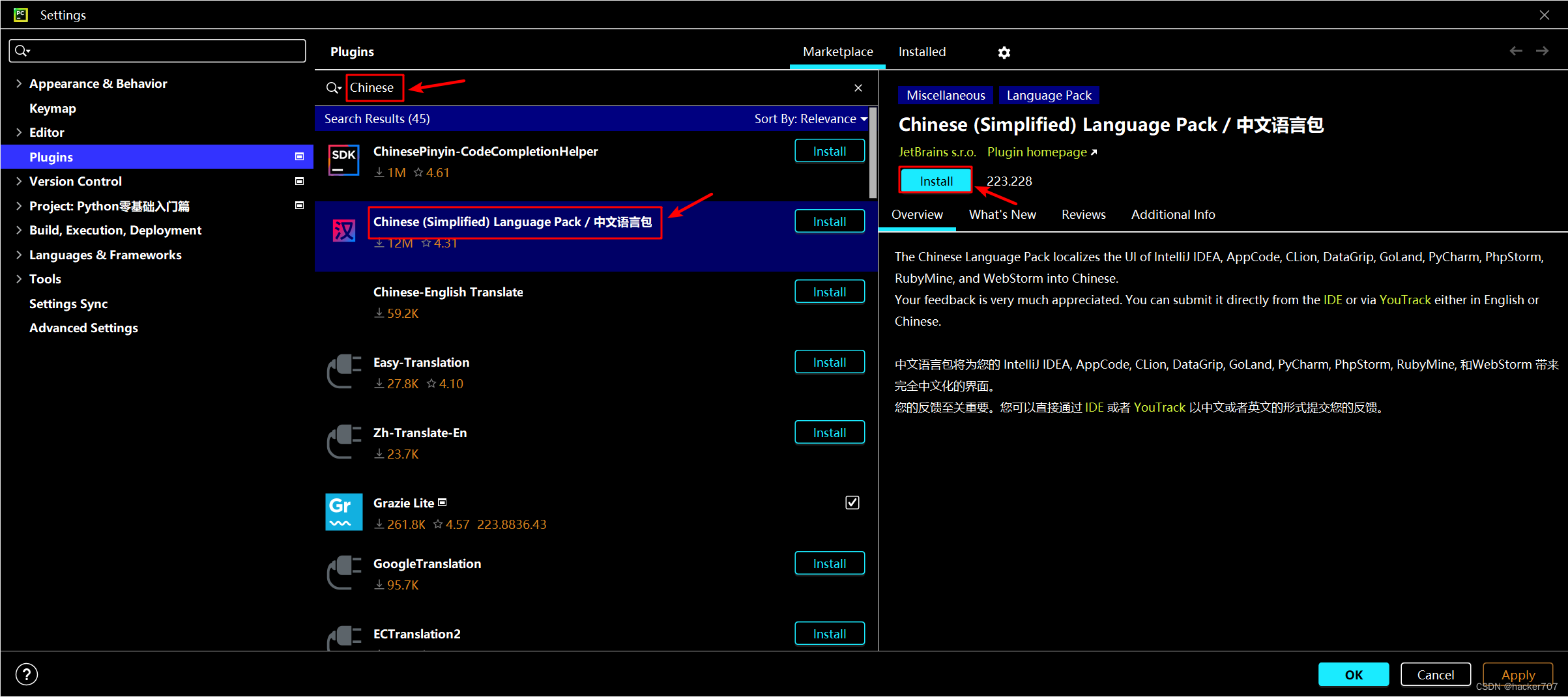
Task: Click the Cancel button
Action: 1435,675
